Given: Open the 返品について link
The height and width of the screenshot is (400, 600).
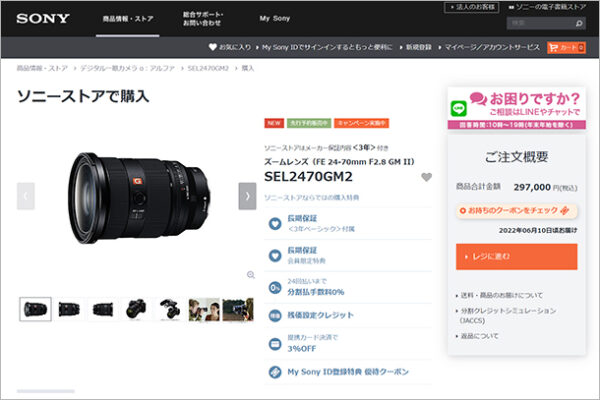Looking at the screenshot, I should pyautogui.click(x=477, y=336).
